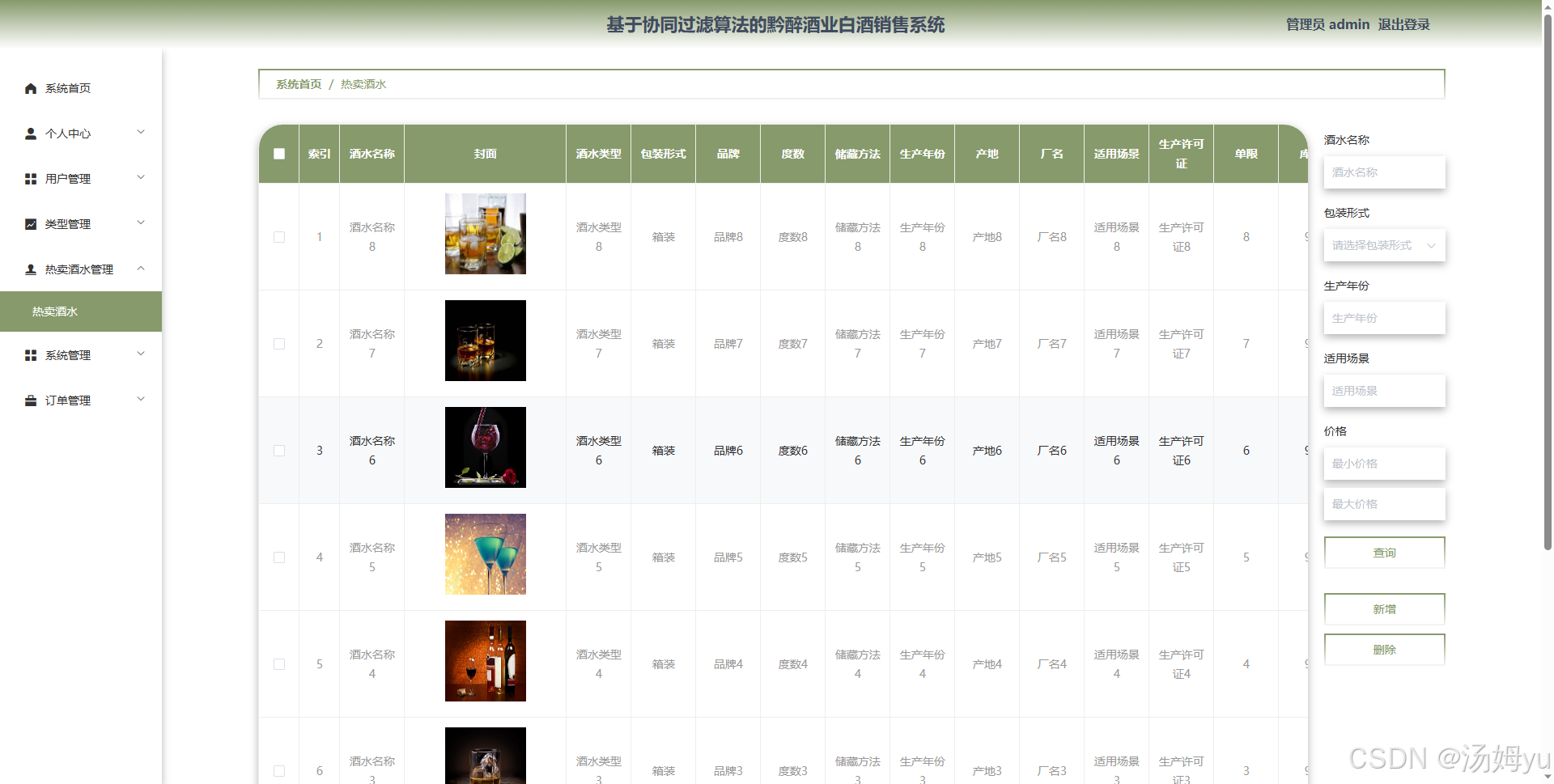Check the checkbox for row 酒水名称6
Viewport: 1554px width, 784px height.
[x=279, y=451]
